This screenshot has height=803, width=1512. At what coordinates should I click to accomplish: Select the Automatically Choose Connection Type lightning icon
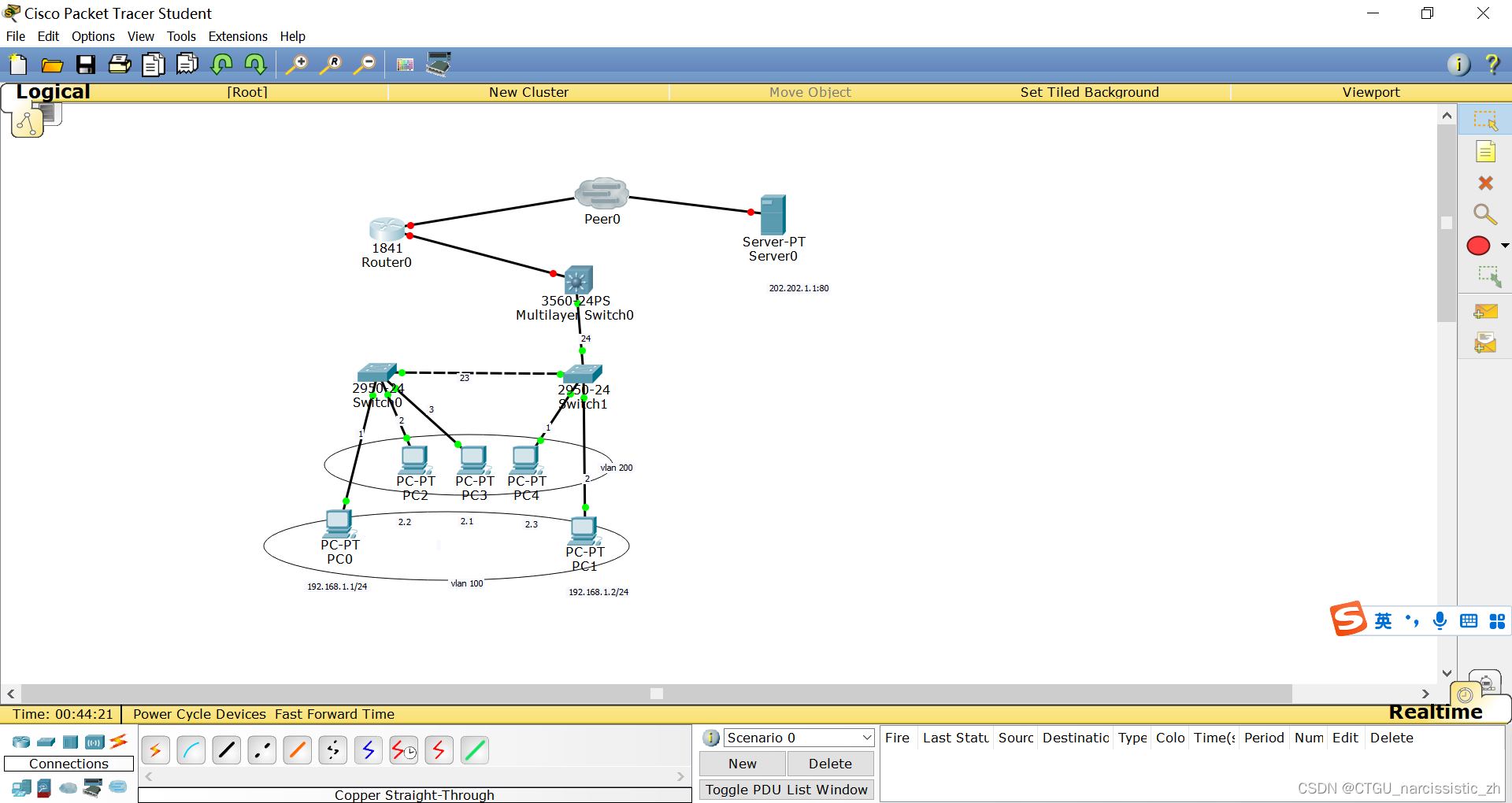click(x=155, y=750)
